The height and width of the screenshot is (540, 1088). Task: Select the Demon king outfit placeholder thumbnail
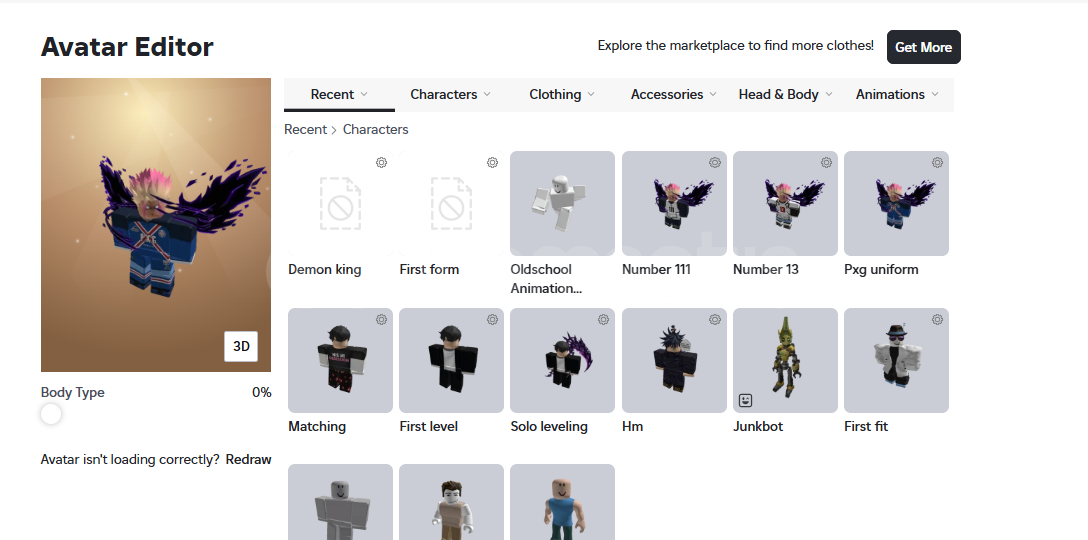coord(340,203)
